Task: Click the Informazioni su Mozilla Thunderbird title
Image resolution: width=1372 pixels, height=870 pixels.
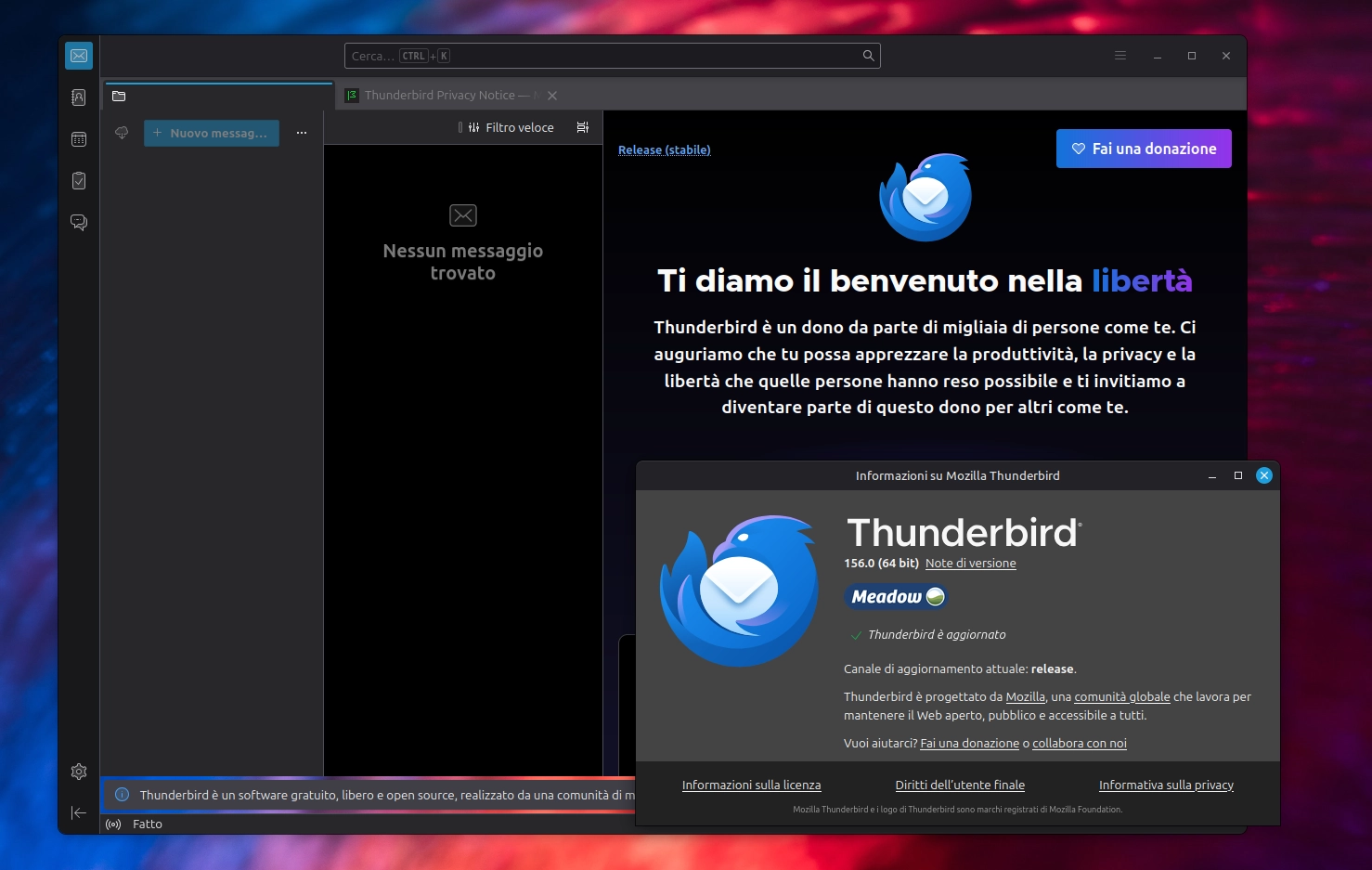Action: point(958,475)
